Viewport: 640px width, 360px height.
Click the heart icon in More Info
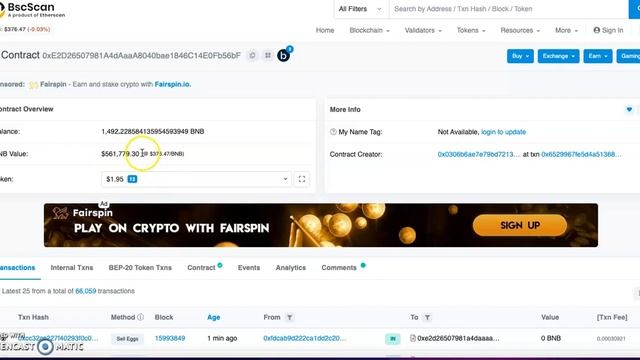(x=629, y=109)
